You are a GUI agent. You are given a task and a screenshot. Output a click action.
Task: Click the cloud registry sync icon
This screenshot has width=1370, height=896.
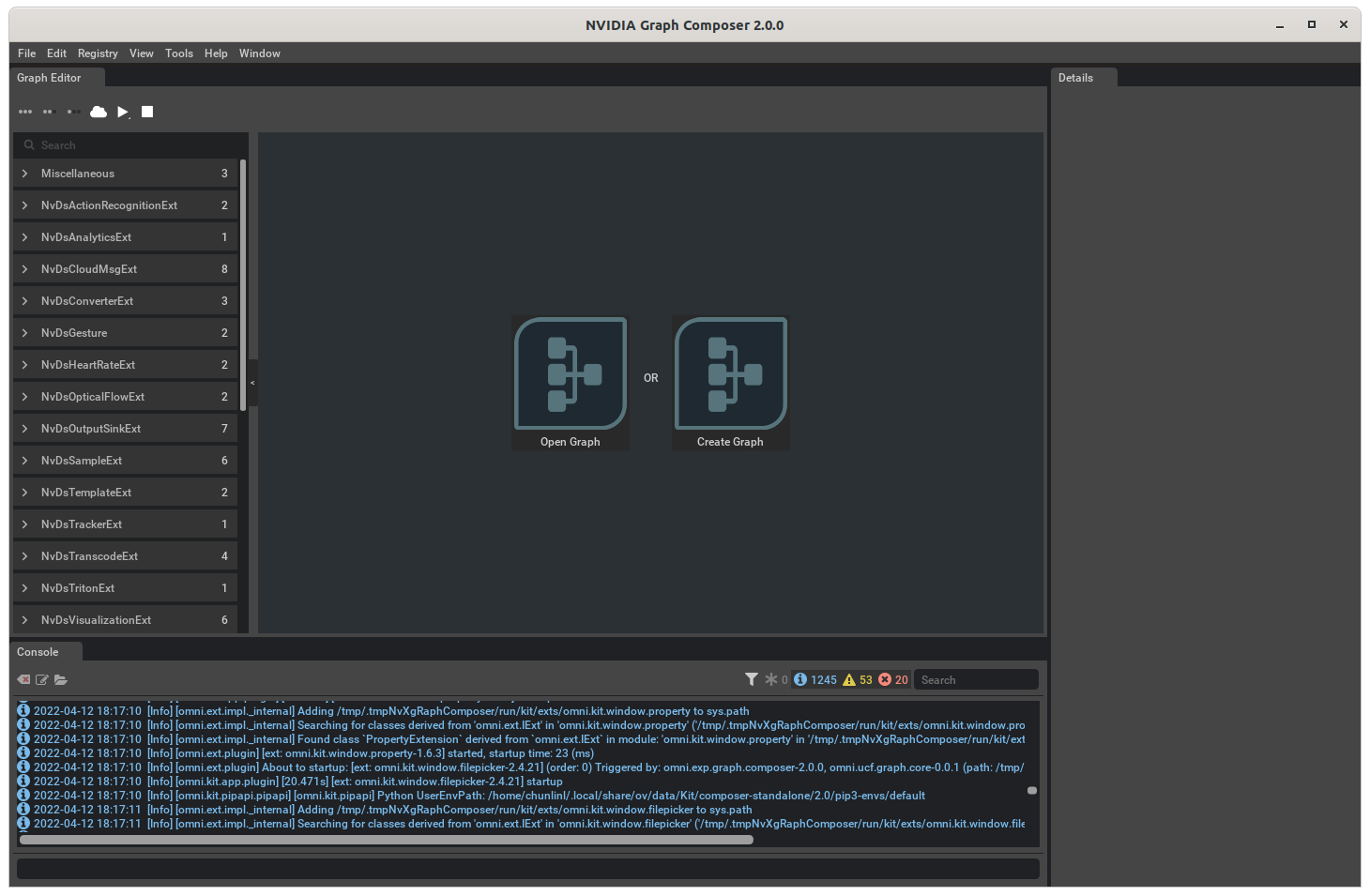99,112
